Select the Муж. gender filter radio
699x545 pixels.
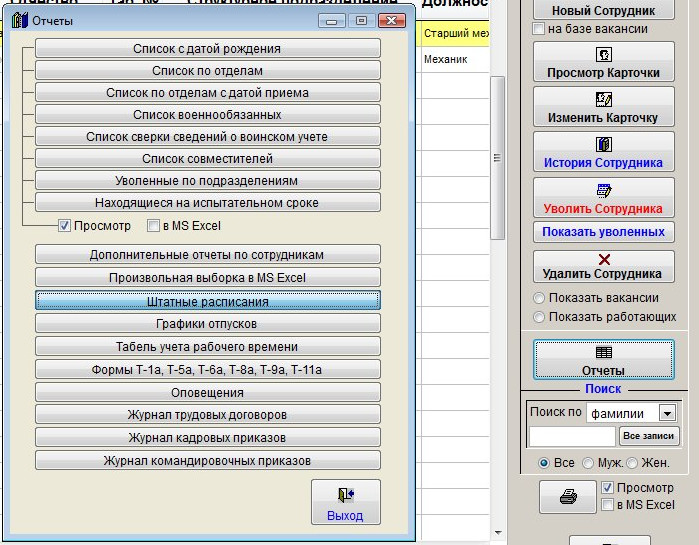coord(588,463)
